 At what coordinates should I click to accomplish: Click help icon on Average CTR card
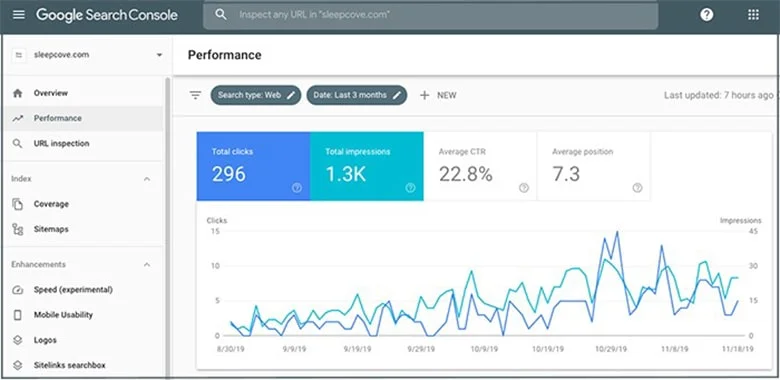524,188
